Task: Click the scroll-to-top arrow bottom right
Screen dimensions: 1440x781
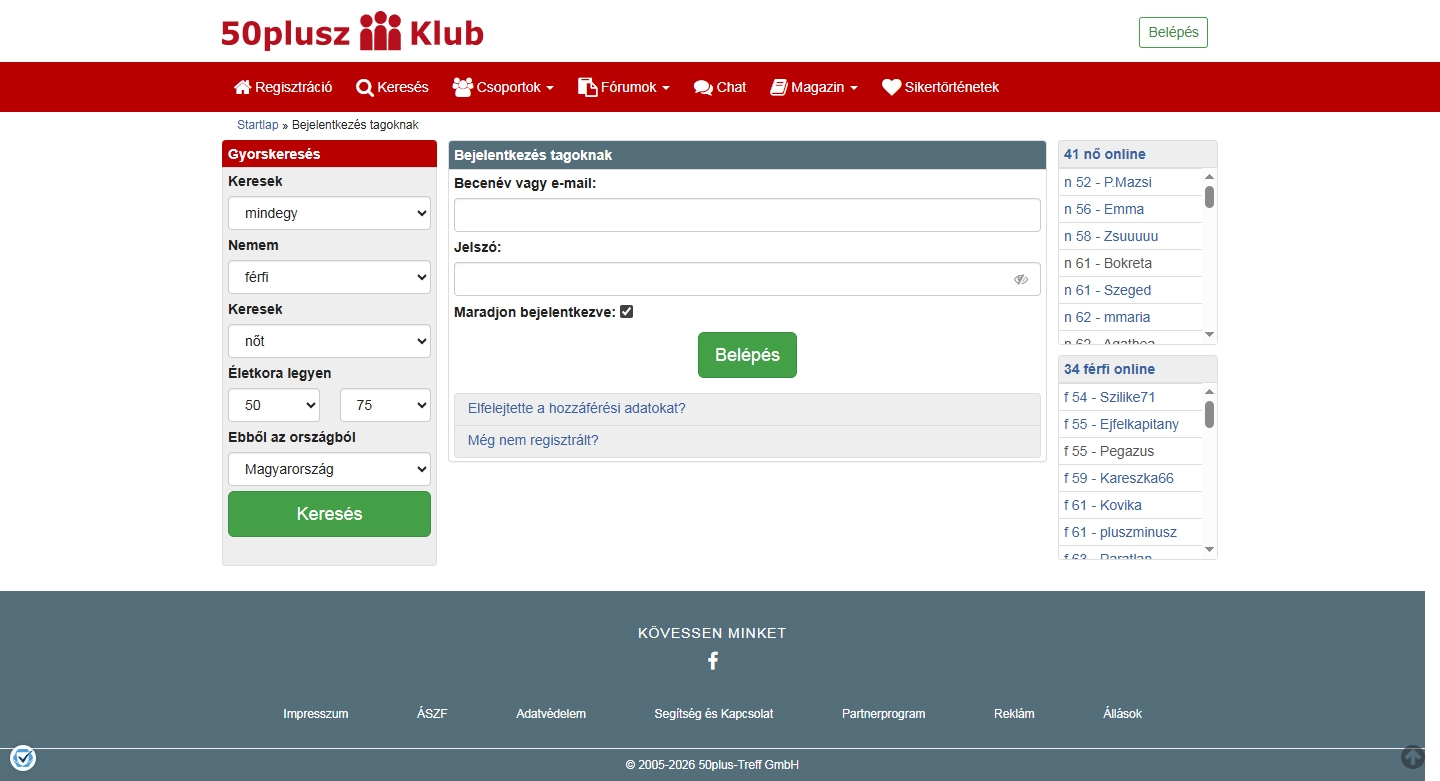Action: (x=1412, y=757)
